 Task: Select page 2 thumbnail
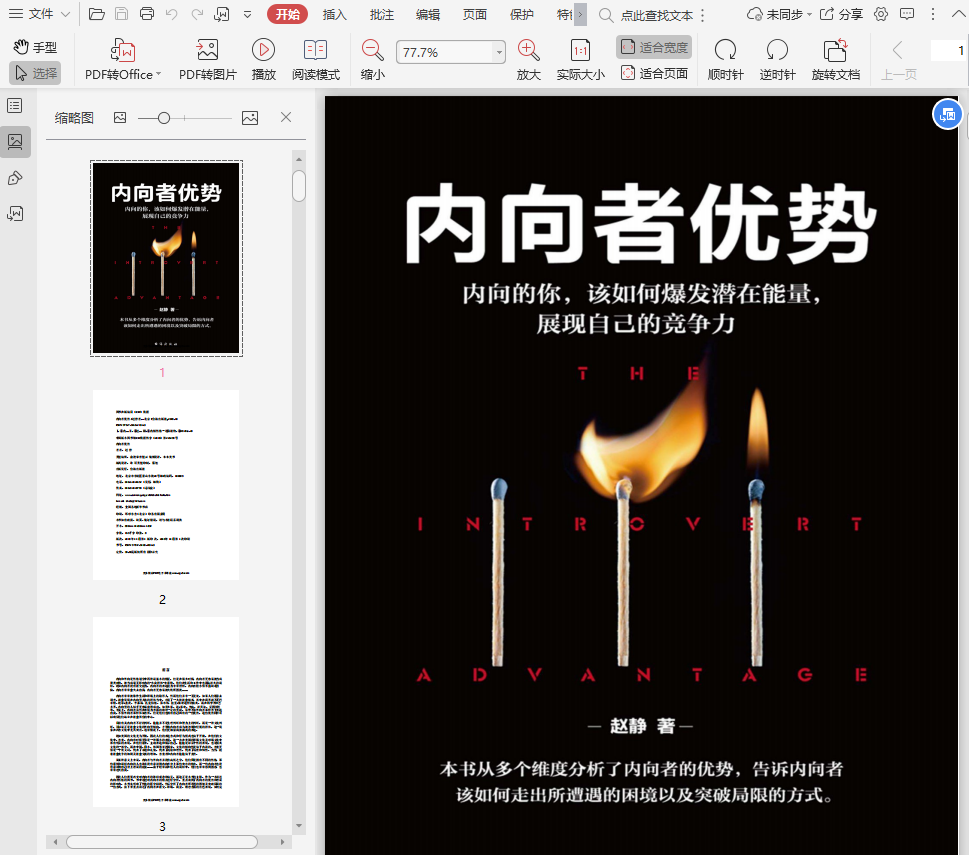click(166, 485)
